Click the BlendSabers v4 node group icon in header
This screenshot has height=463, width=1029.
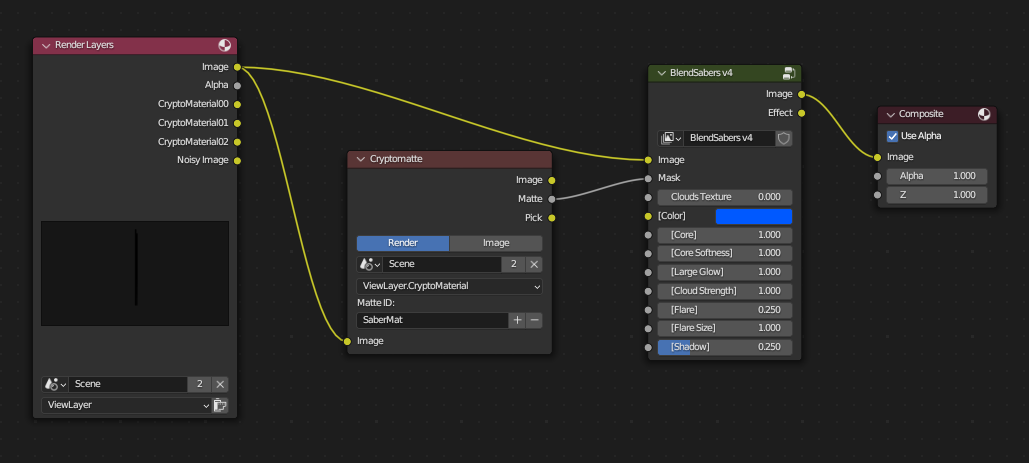(789, 73)
